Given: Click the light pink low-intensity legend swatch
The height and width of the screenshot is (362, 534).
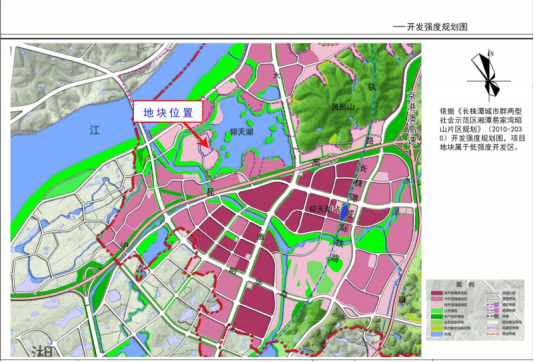Looking at the screenshot, I should point(437,305).
